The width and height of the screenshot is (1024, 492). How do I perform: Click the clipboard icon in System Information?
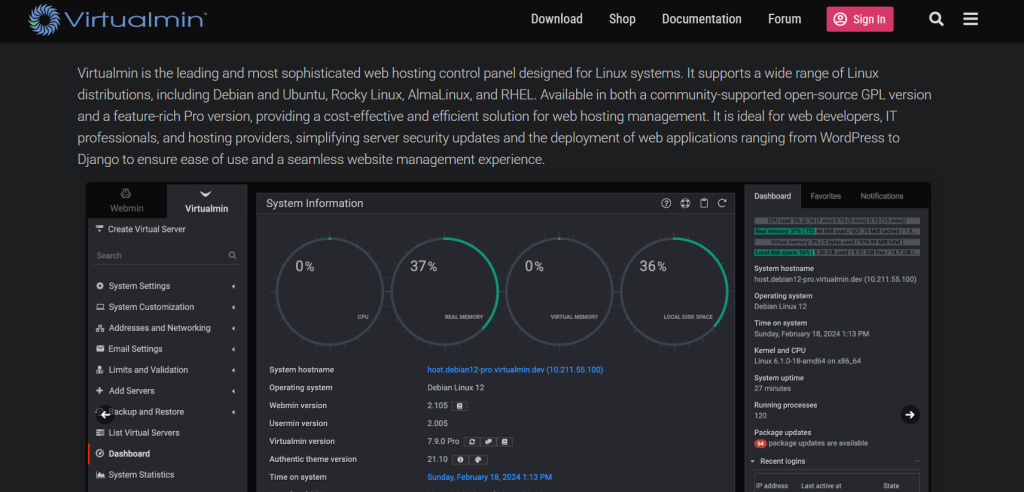tap(704, 203)
